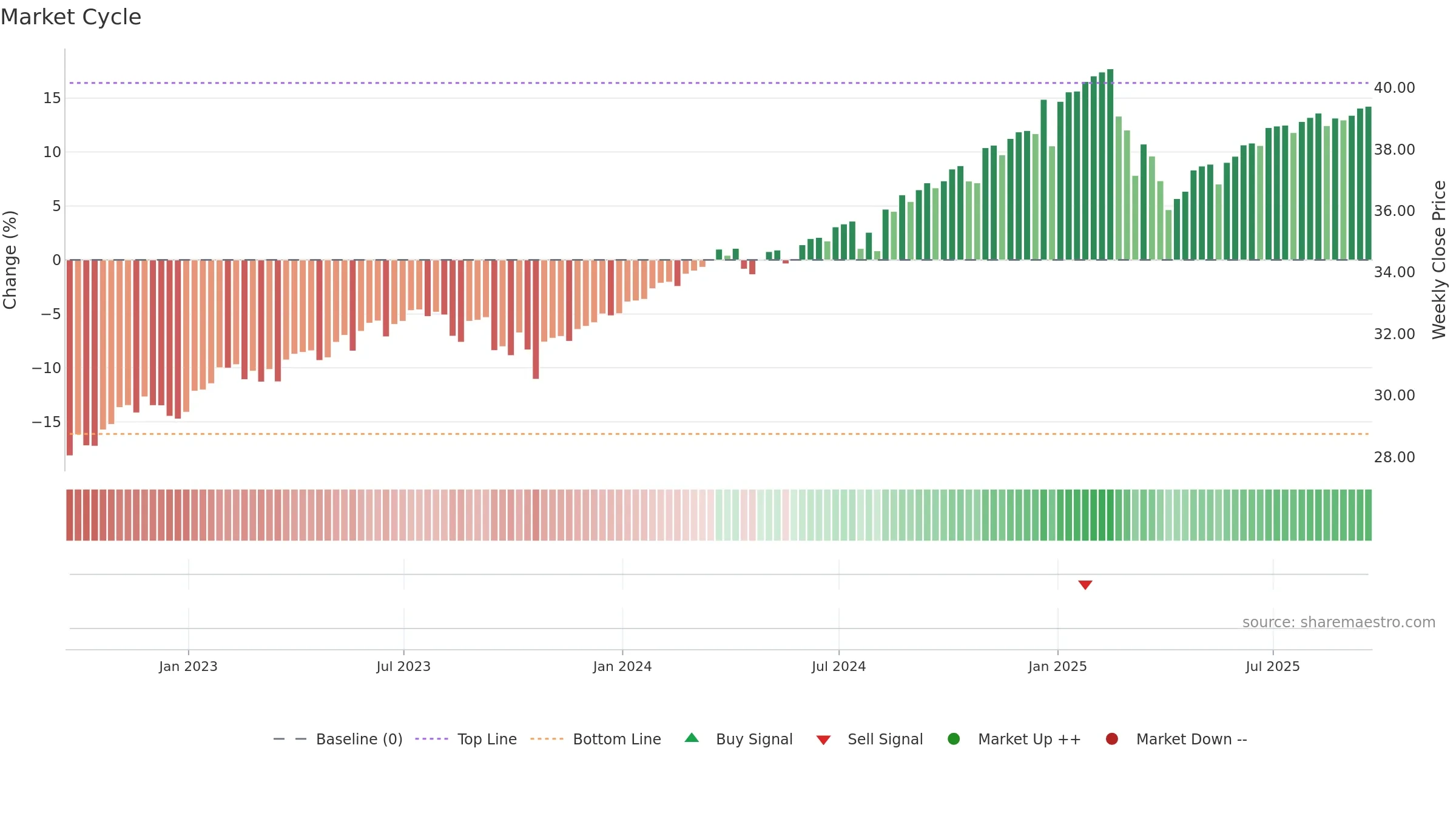Click the Jul 2024 axis label

pyautogui.click(x=839, y=666)
